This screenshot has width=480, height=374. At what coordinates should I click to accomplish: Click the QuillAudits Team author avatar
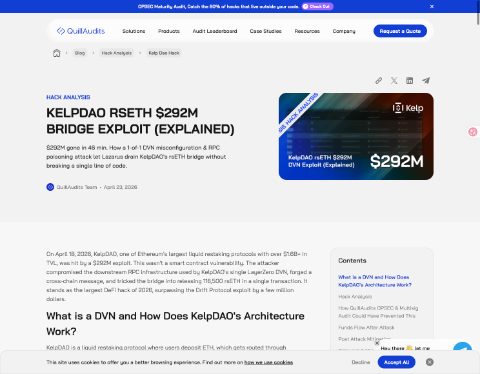tap(50, 187)
